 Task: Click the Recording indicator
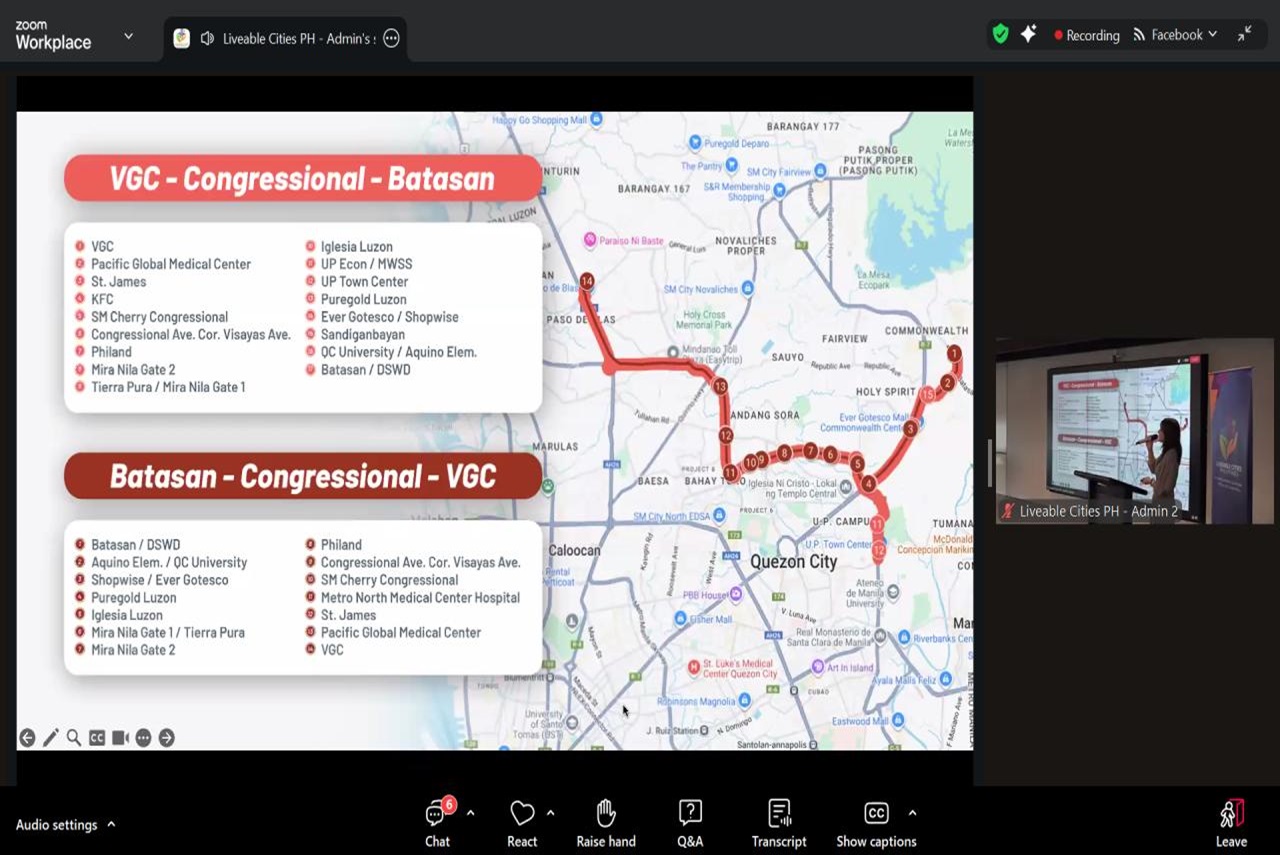pos(1086,35)
